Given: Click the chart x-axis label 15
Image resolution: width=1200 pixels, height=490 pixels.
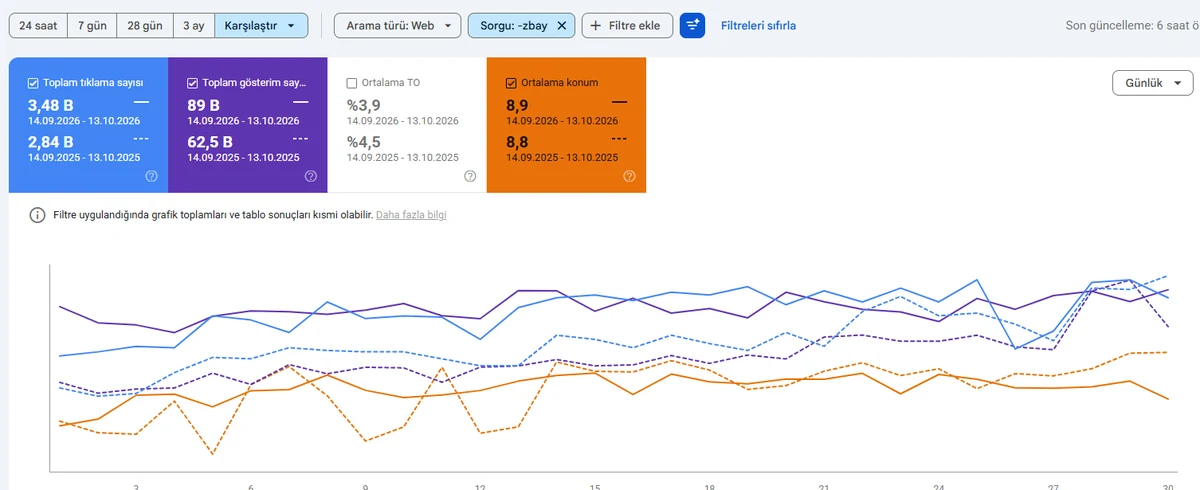Looking at the screenshot, I should click(x=595, y=487).
